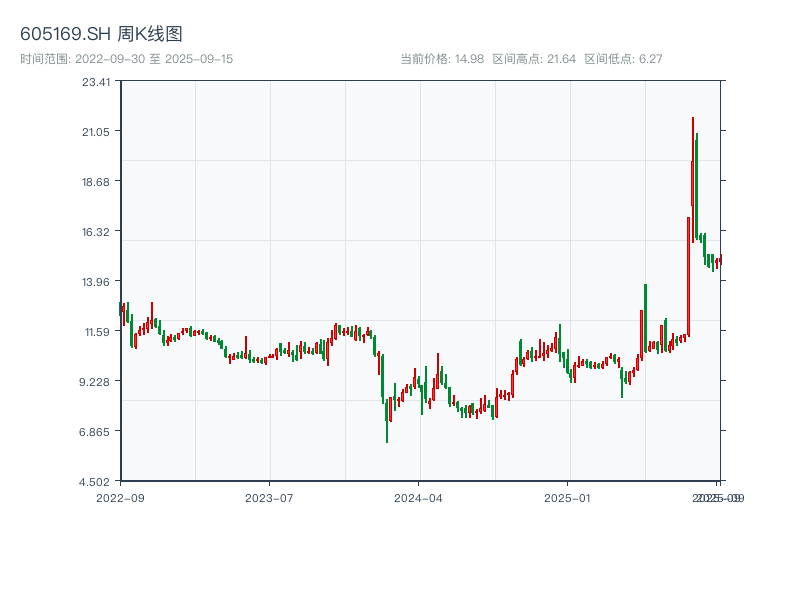Click the 23.41 y-axis price label

[96, 82]
